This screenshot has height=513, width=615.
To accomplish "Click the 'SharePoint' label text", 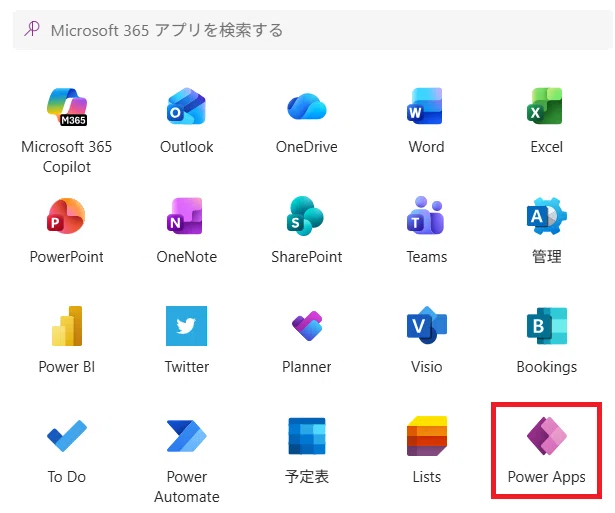I will [x=307, y=257].
